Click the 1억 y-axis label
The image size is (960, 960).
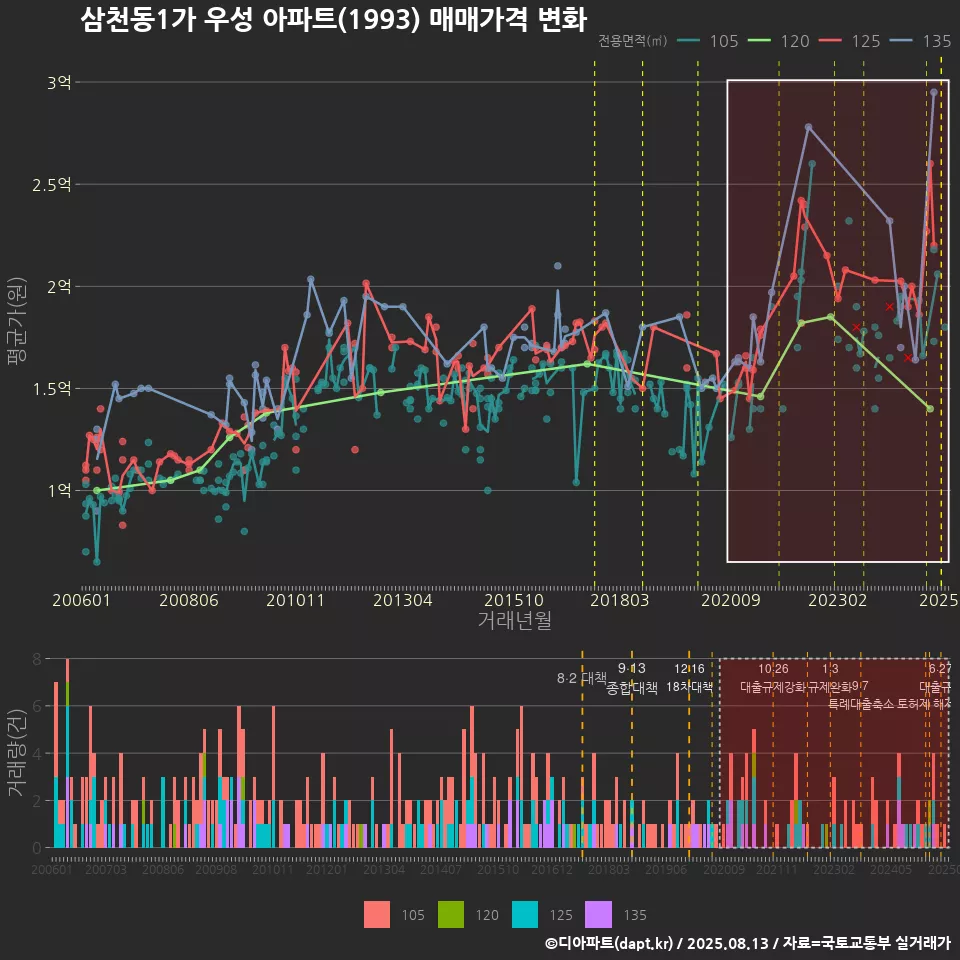59,490
